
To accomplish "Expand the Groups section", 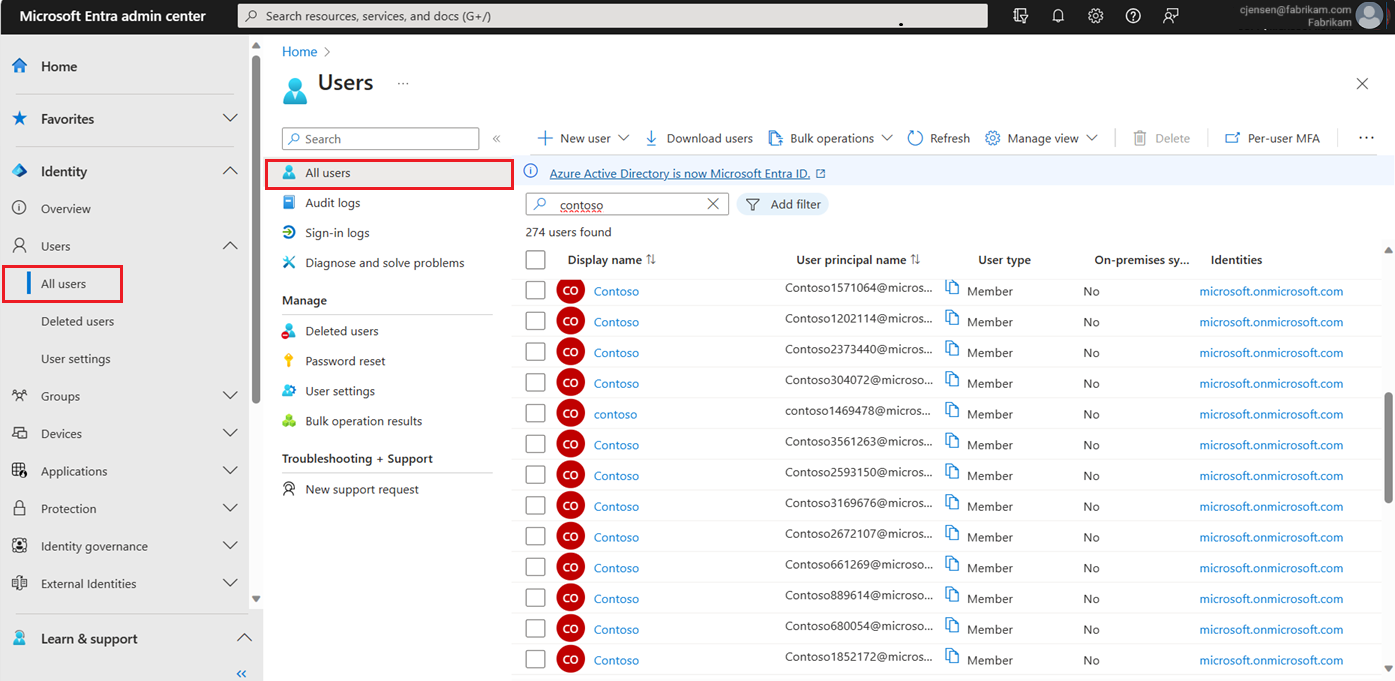I will coord(231,396).
